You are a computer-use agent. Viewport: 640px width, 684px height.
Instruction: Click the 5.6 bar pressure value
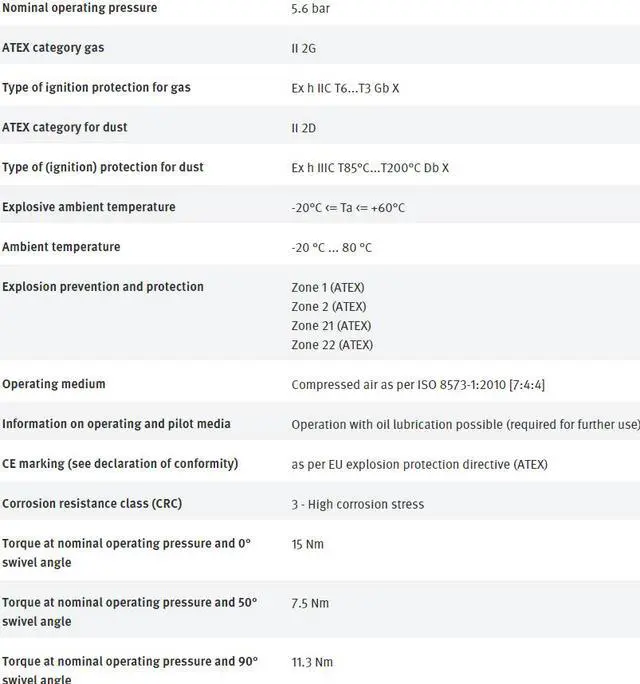(x=310, y=8)
